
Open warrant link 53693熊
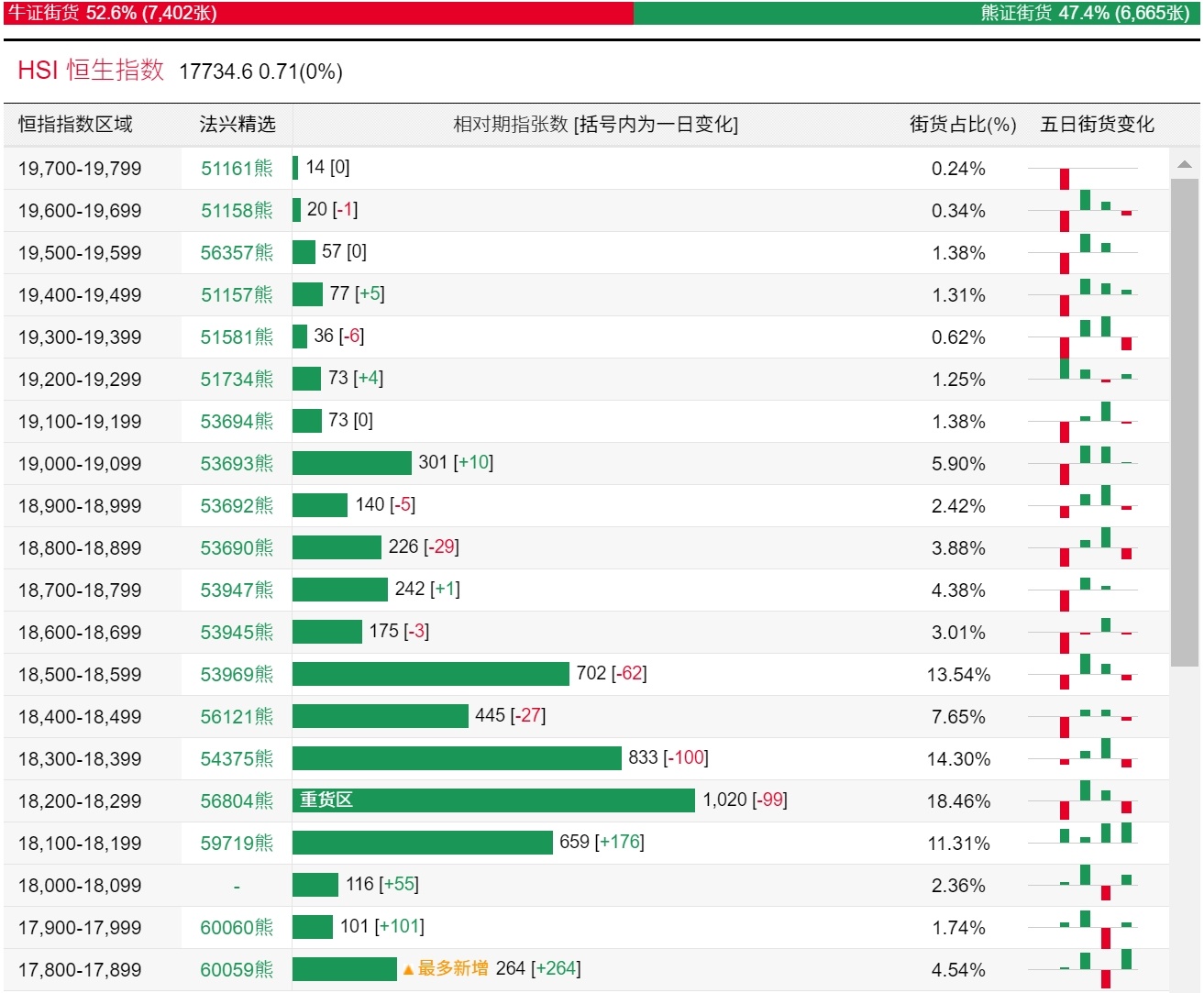point(237,464)
